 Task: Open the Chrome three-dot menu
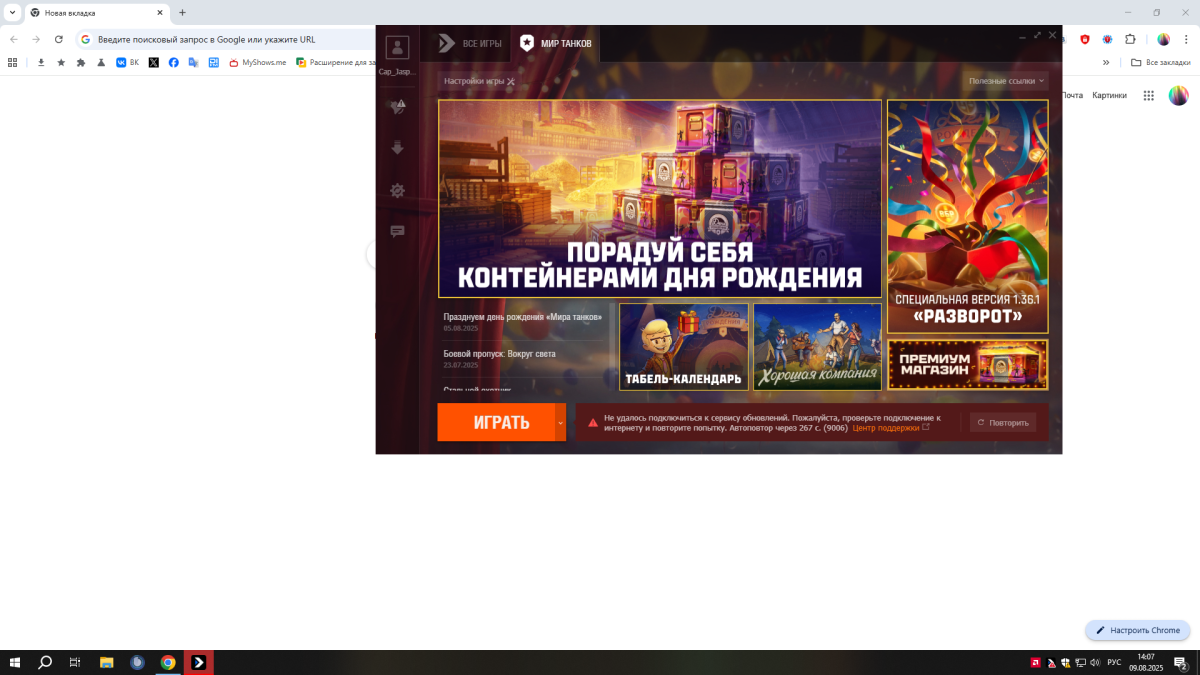[1186, 39]
